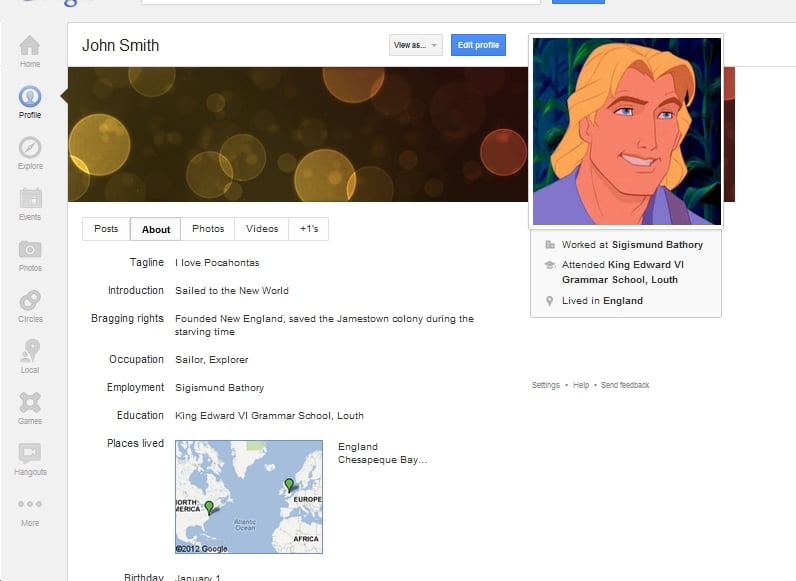Image resolution: width=796 pixels, height=581 pixels.
Task: Open the Circles icon in sidebar
Action: (30, 300)
